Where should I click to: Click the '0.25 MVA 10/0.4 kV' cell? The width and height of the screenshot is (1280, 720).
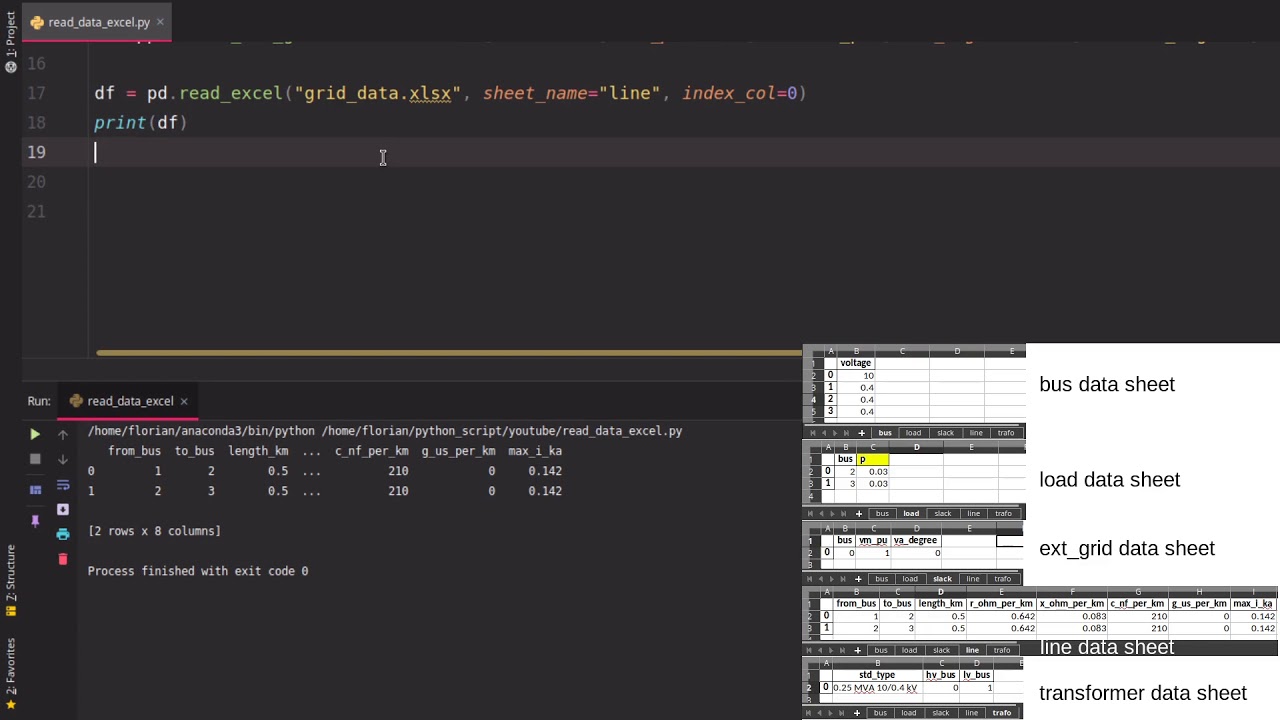[x=875, y=688]
